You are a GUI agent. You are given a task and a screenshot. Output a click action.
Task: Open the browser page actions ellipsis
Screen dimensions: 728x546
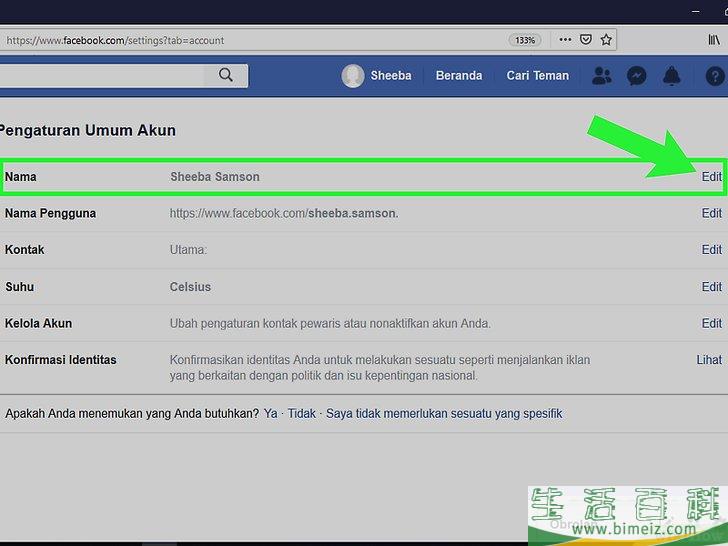pyautogui.click(x=565, y=39)
